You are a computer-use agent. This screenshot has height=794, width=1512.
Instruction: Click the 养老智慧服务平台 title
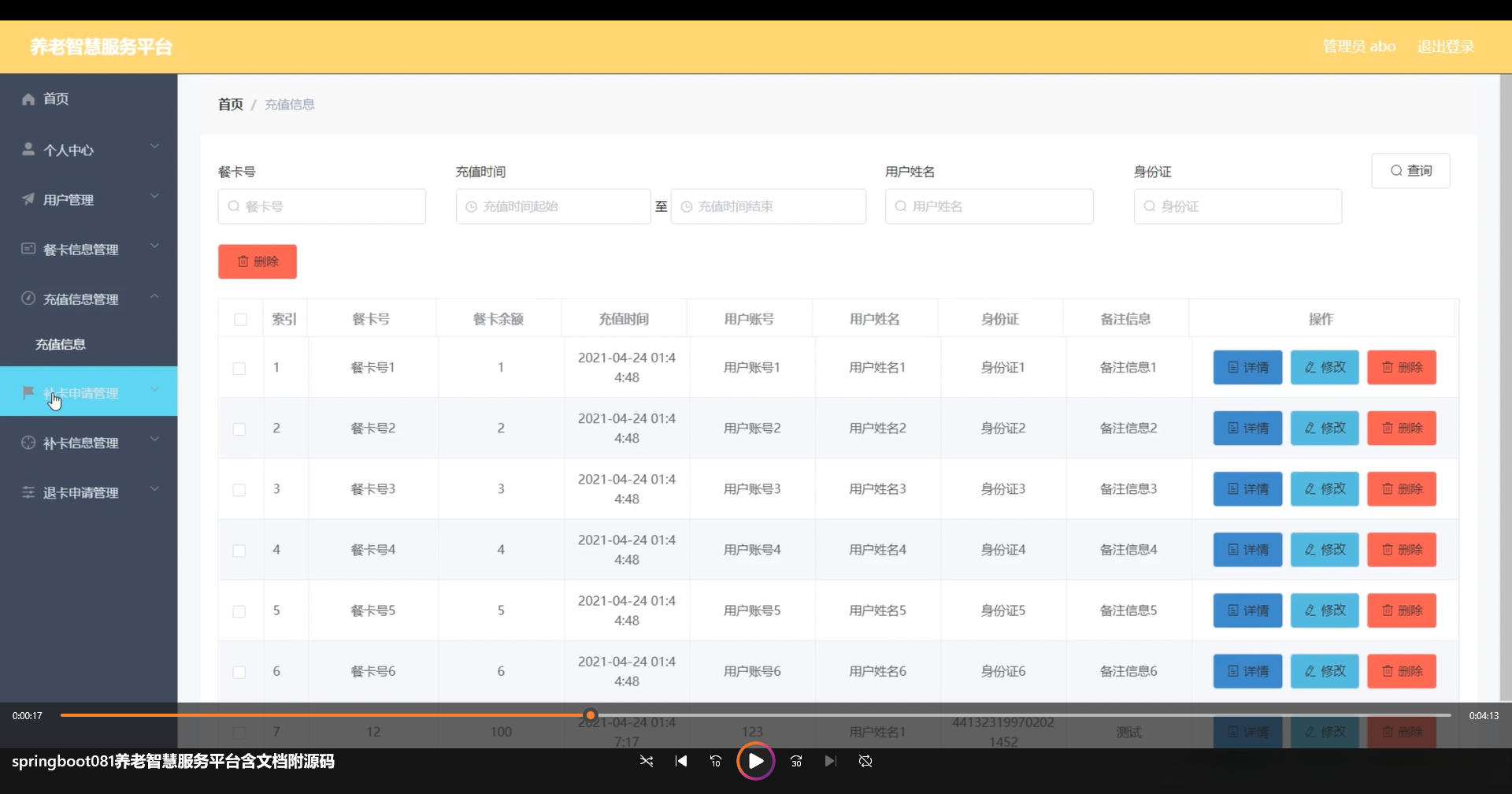[x=102, y=47]
